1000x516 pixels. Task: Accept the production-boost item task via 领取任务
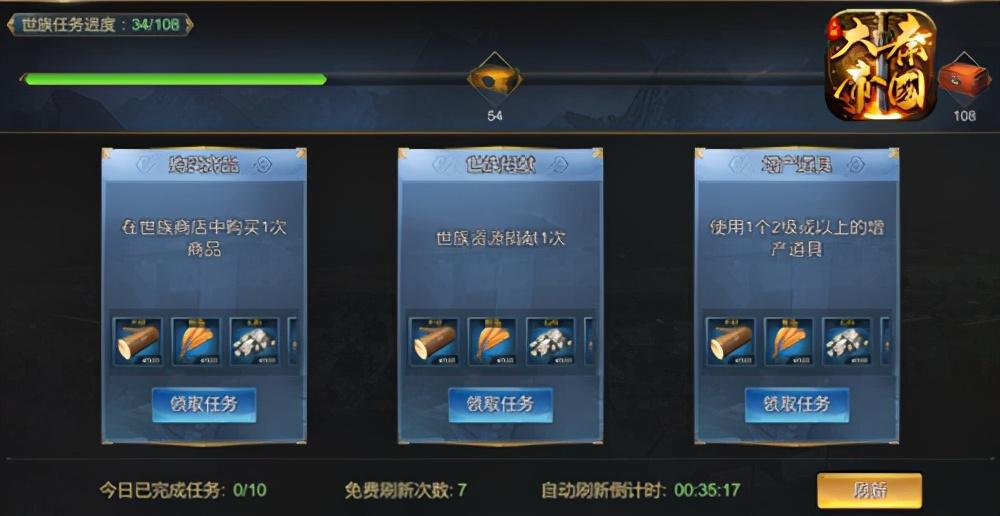[797, 404]
